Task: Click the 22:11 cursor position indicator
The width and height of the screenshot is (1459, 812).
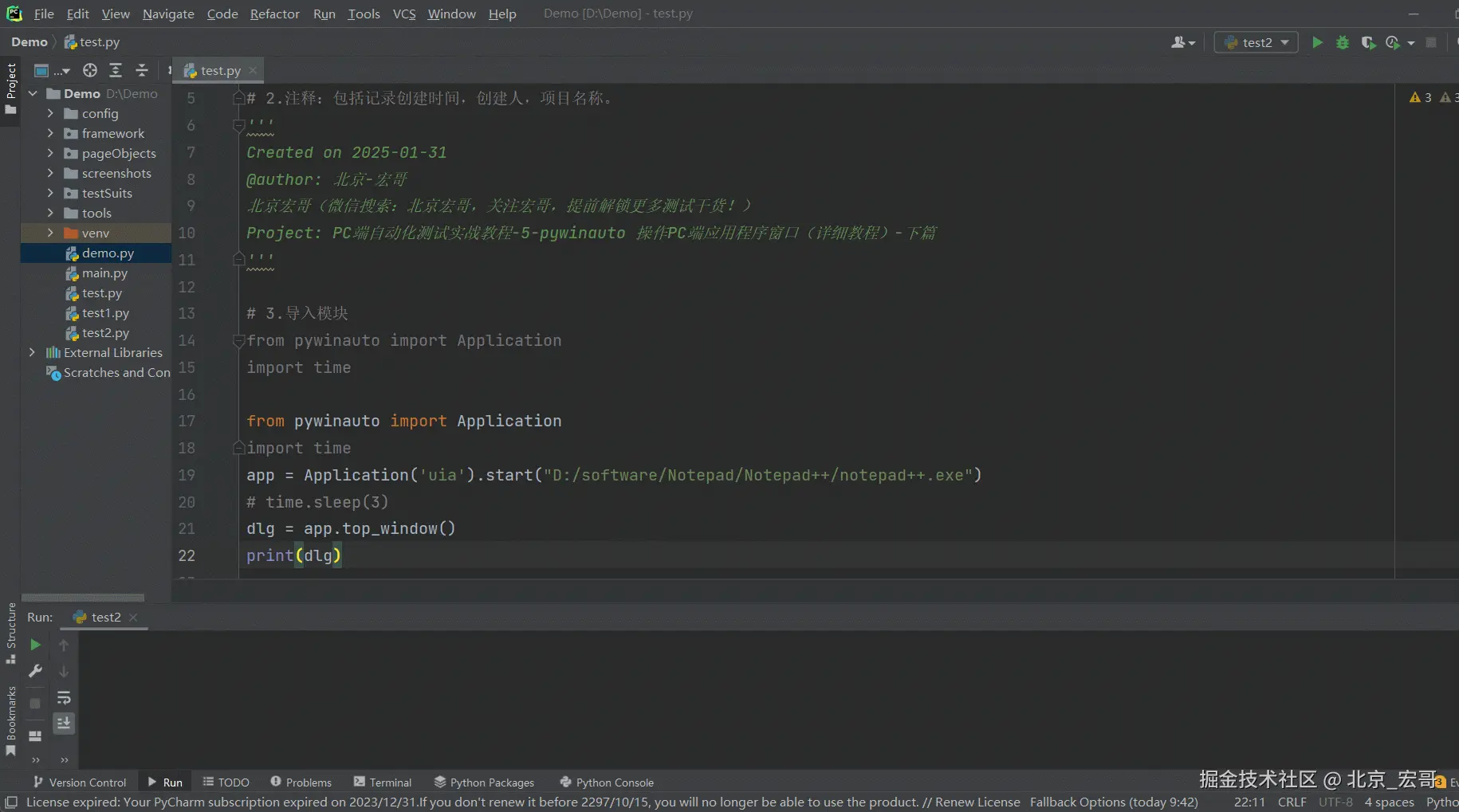Action: (x=1249, y=802)
